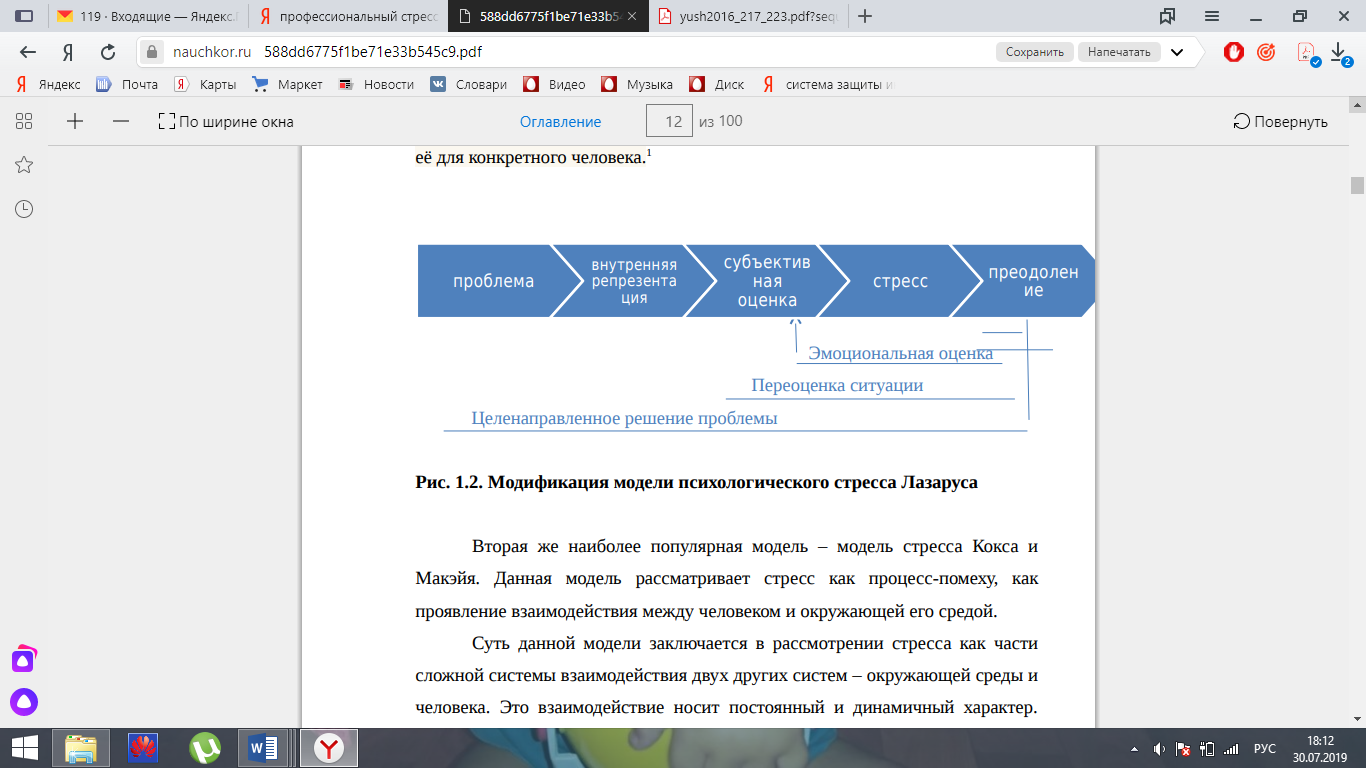Image resolution: width=1366 pixels, height=768 pixels.
Task: Click the red Adblock hand icon
Action: coord(1233,52)
